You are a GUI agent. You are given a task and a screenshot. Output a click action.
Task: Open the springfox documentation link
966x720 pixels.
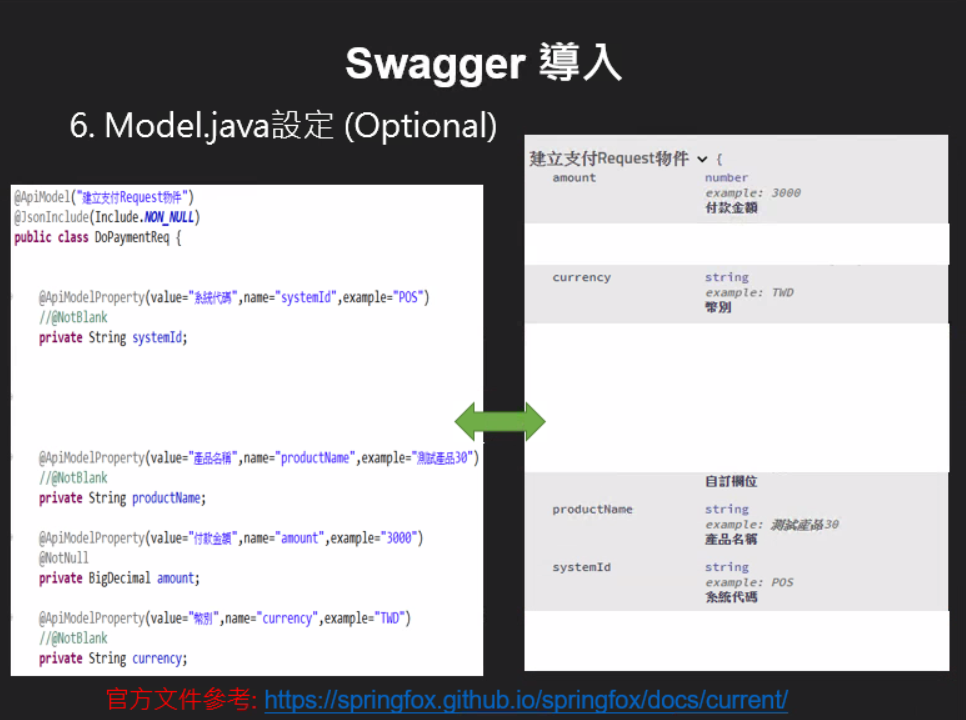[x=524, y=700]
